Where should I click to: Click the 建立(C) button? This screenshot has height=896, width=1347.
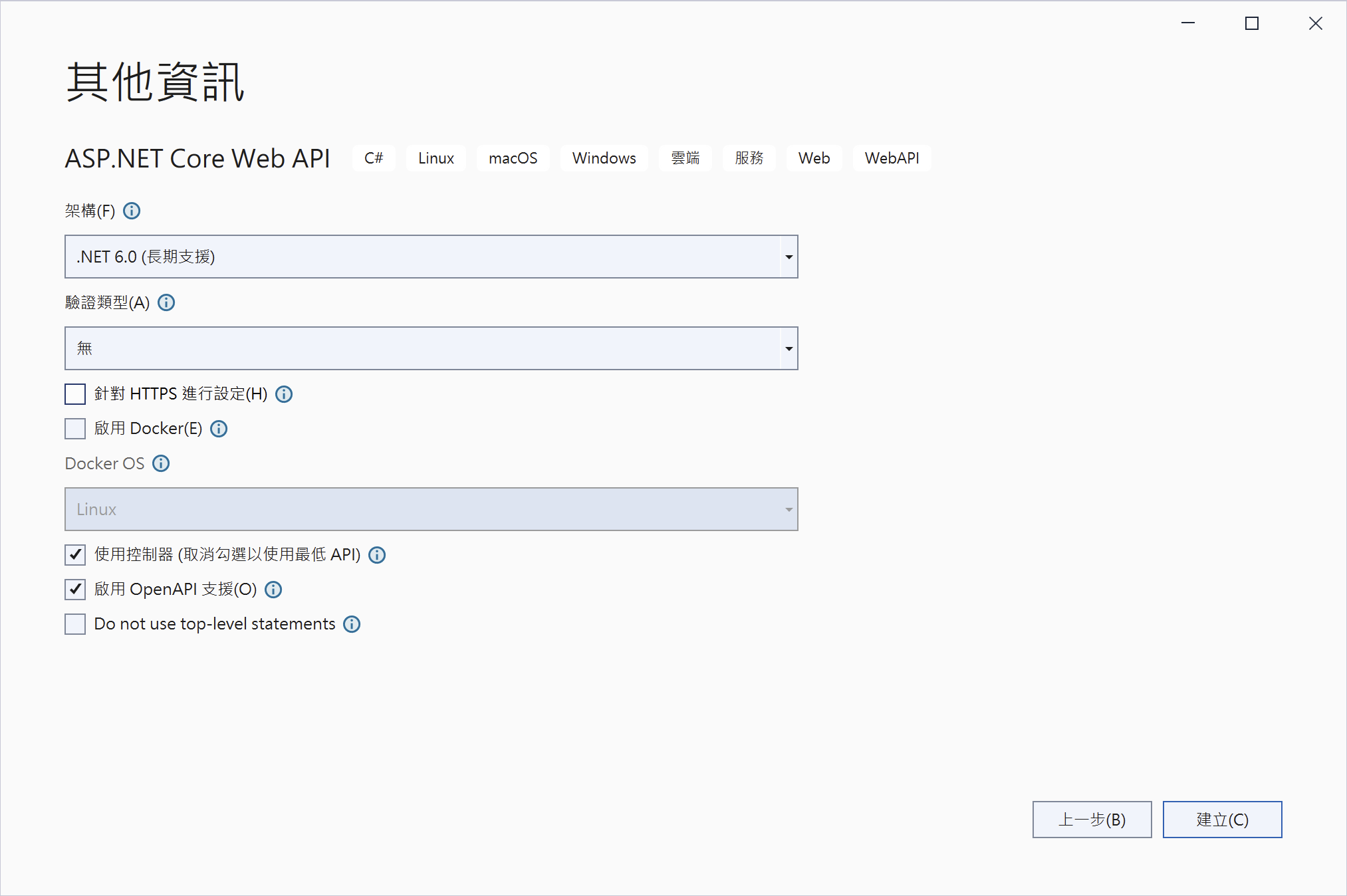(x=1222, y=820)
